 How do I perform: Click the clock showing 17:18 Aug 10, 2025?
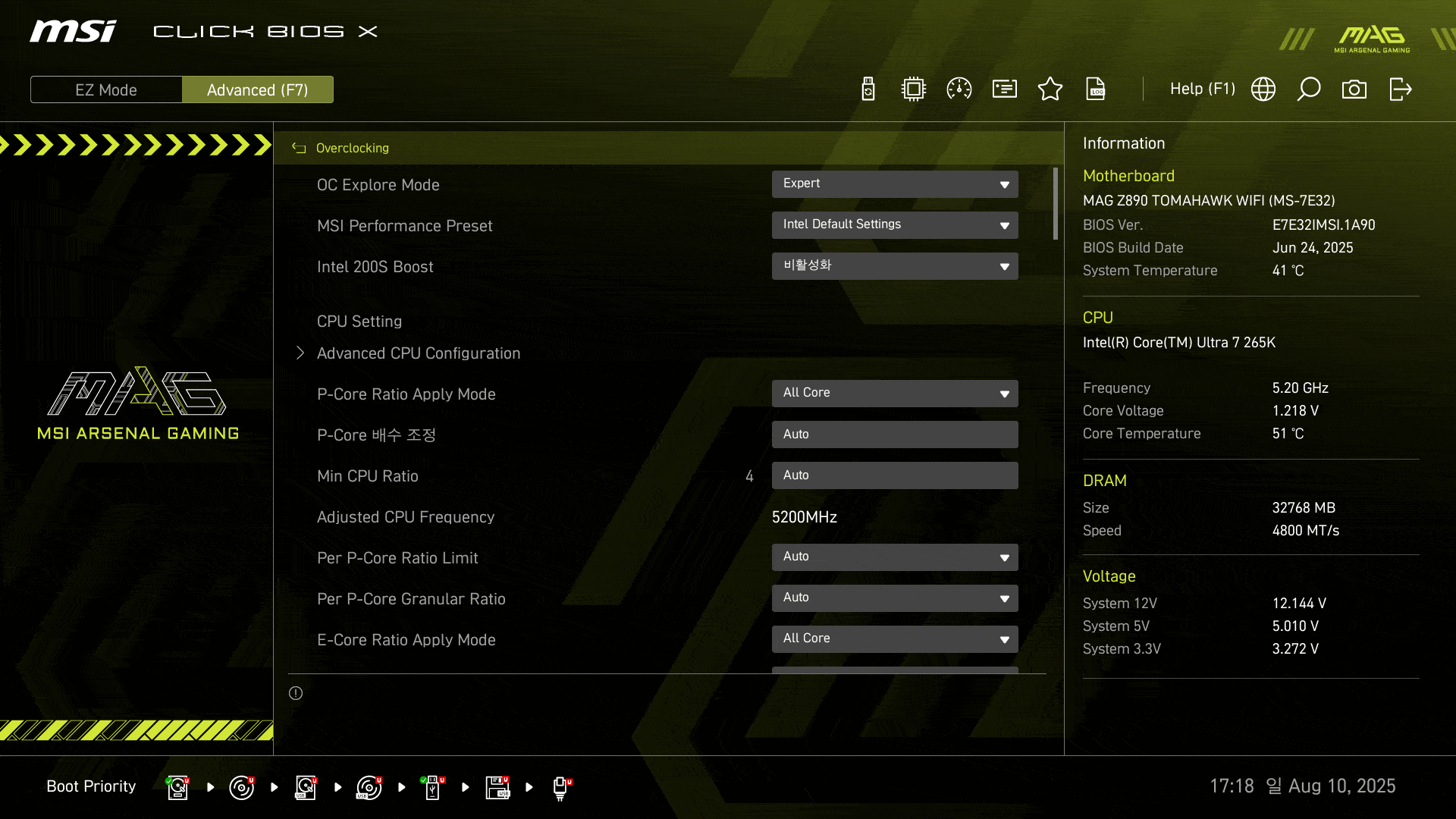[x=1302, y=786]
